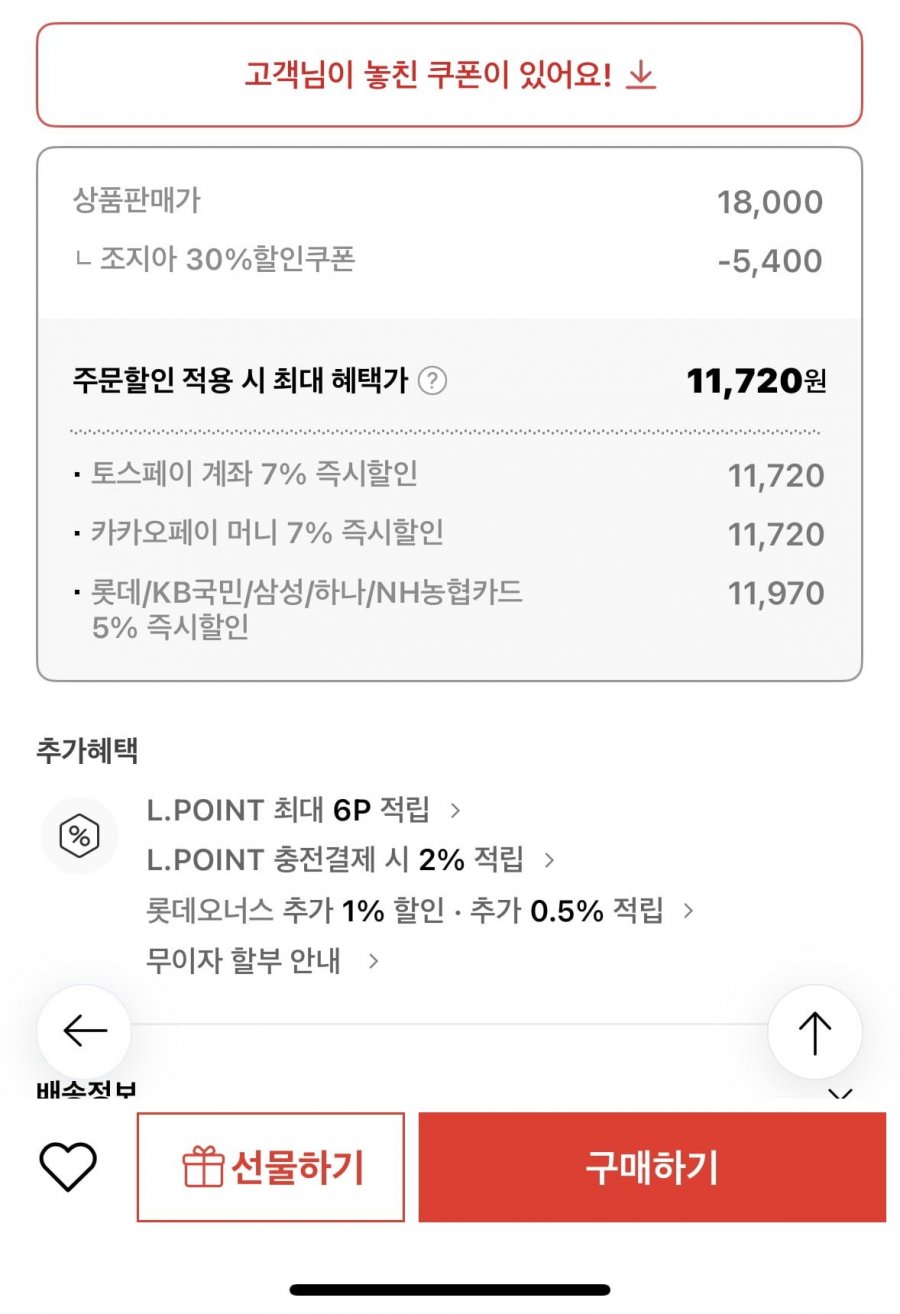Image resolution: width=900 pixels, height=1314 pixels.
Task: Open the missed coupon banner
Action: click(x=449, y=75)
